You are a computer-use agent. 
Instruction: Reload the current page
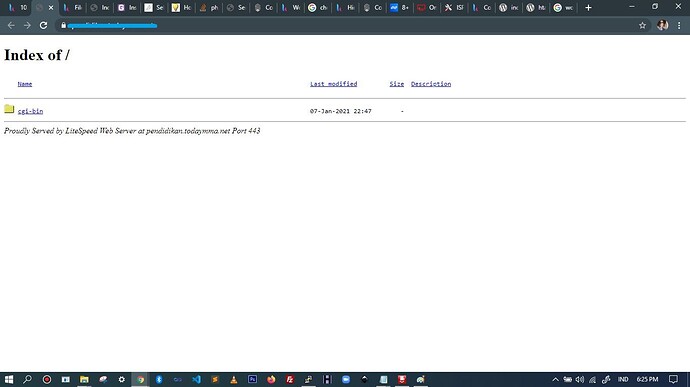pos(43,26)
